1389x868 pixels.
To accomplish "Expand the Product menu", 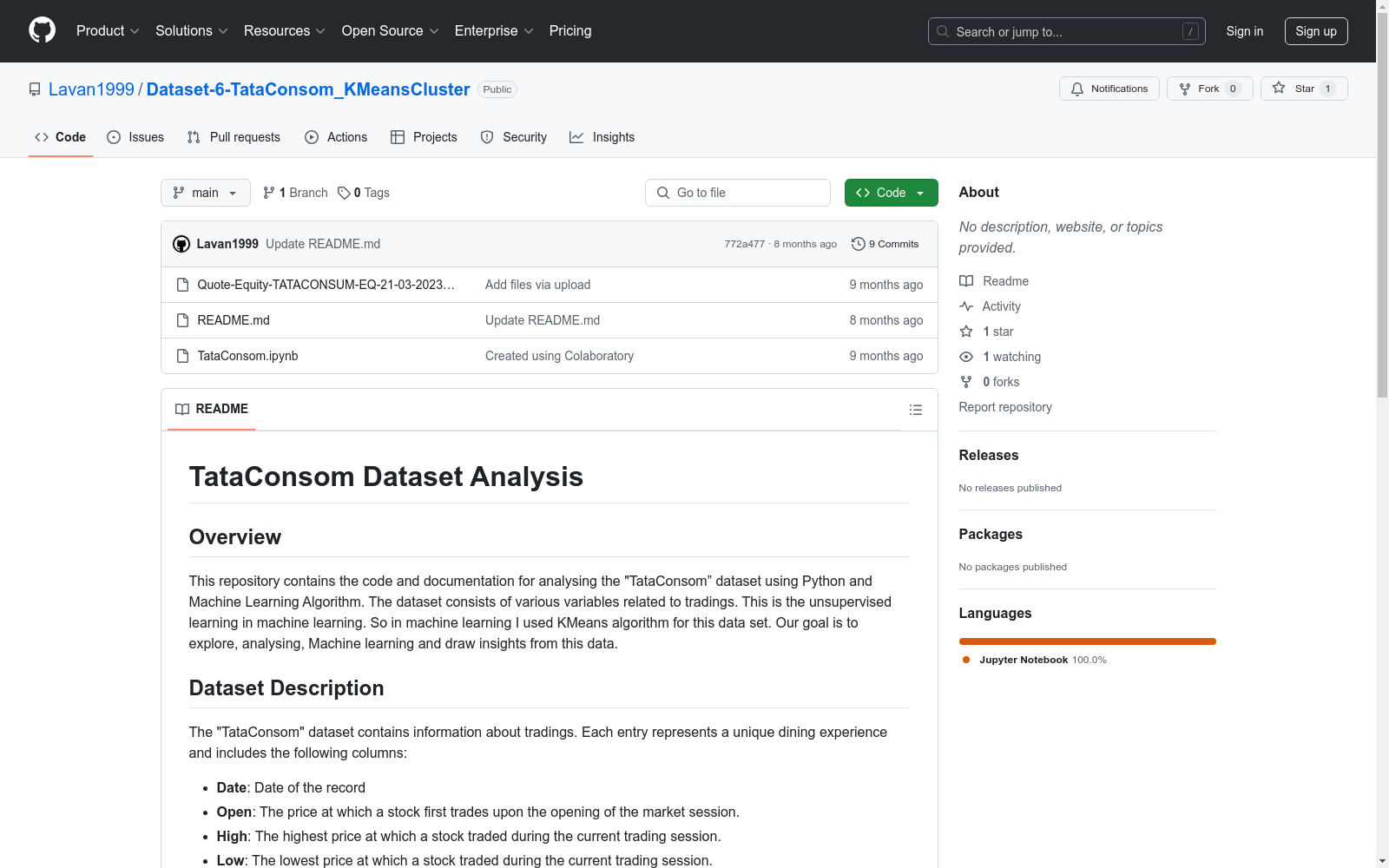I will 108,31.
